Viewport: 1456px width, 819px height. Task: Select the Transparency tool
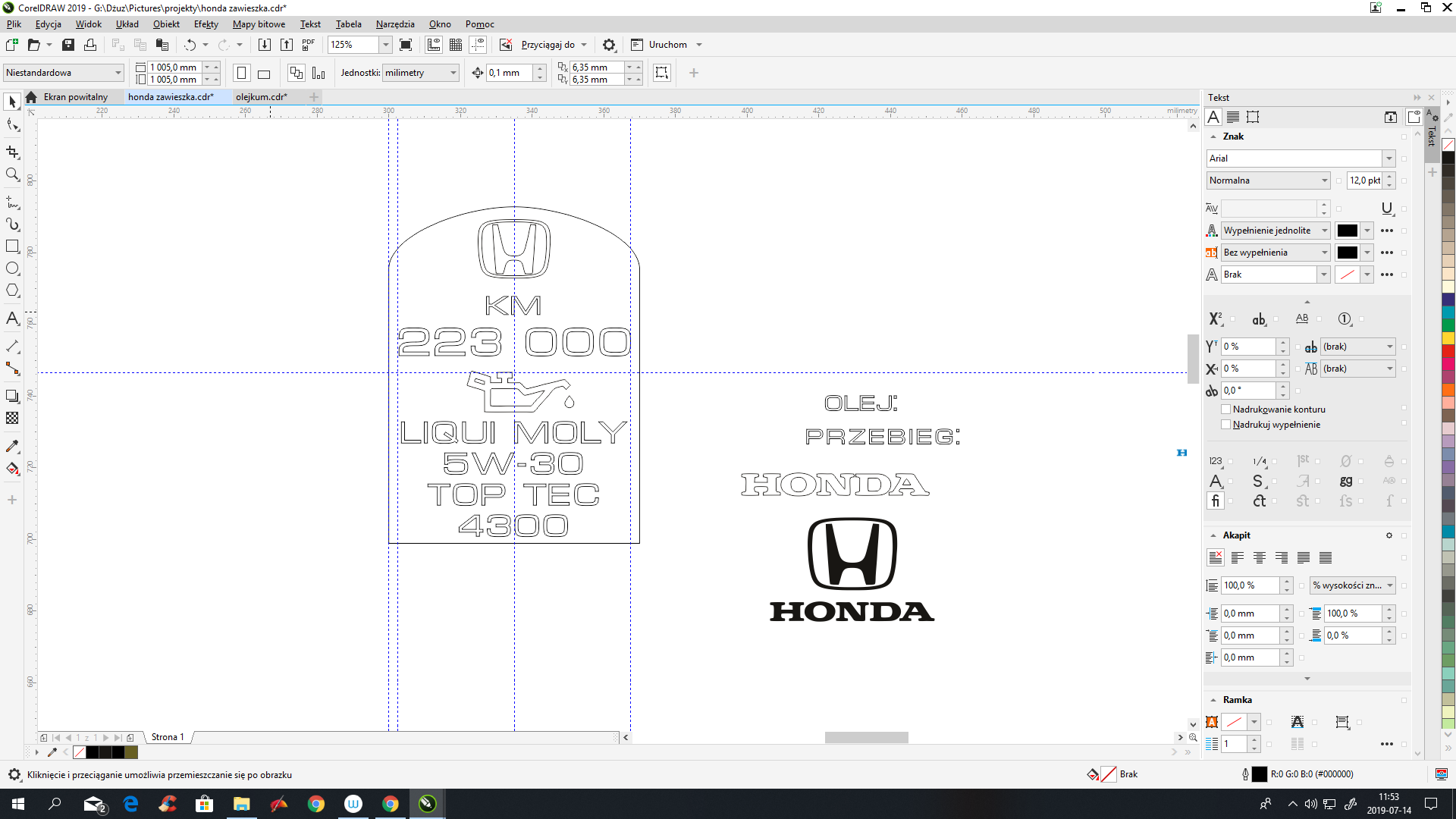[x=12, y=418]
